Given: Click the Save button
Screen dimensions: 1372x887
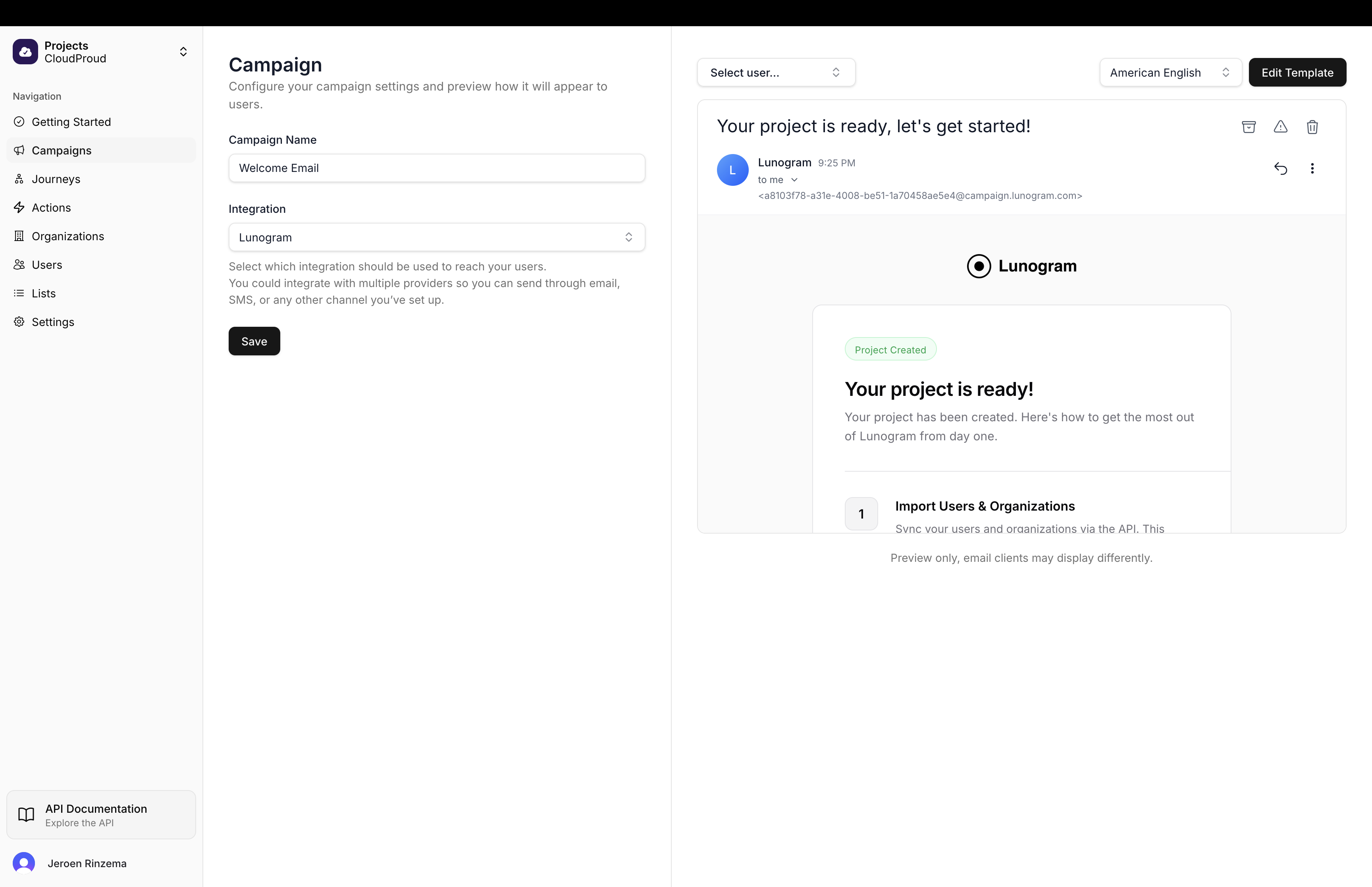Looking at the screenshot, I should point(254,341).
